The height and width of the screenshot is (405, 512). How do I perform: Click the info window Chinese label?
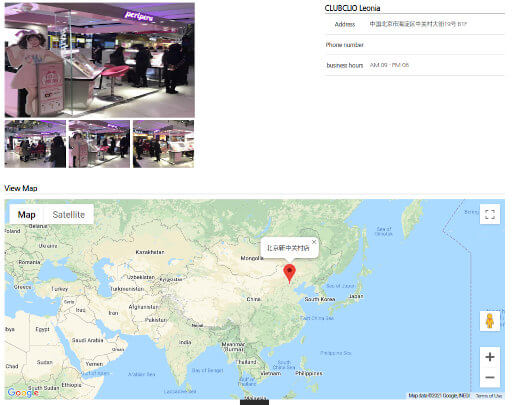[x=288, y=248]
